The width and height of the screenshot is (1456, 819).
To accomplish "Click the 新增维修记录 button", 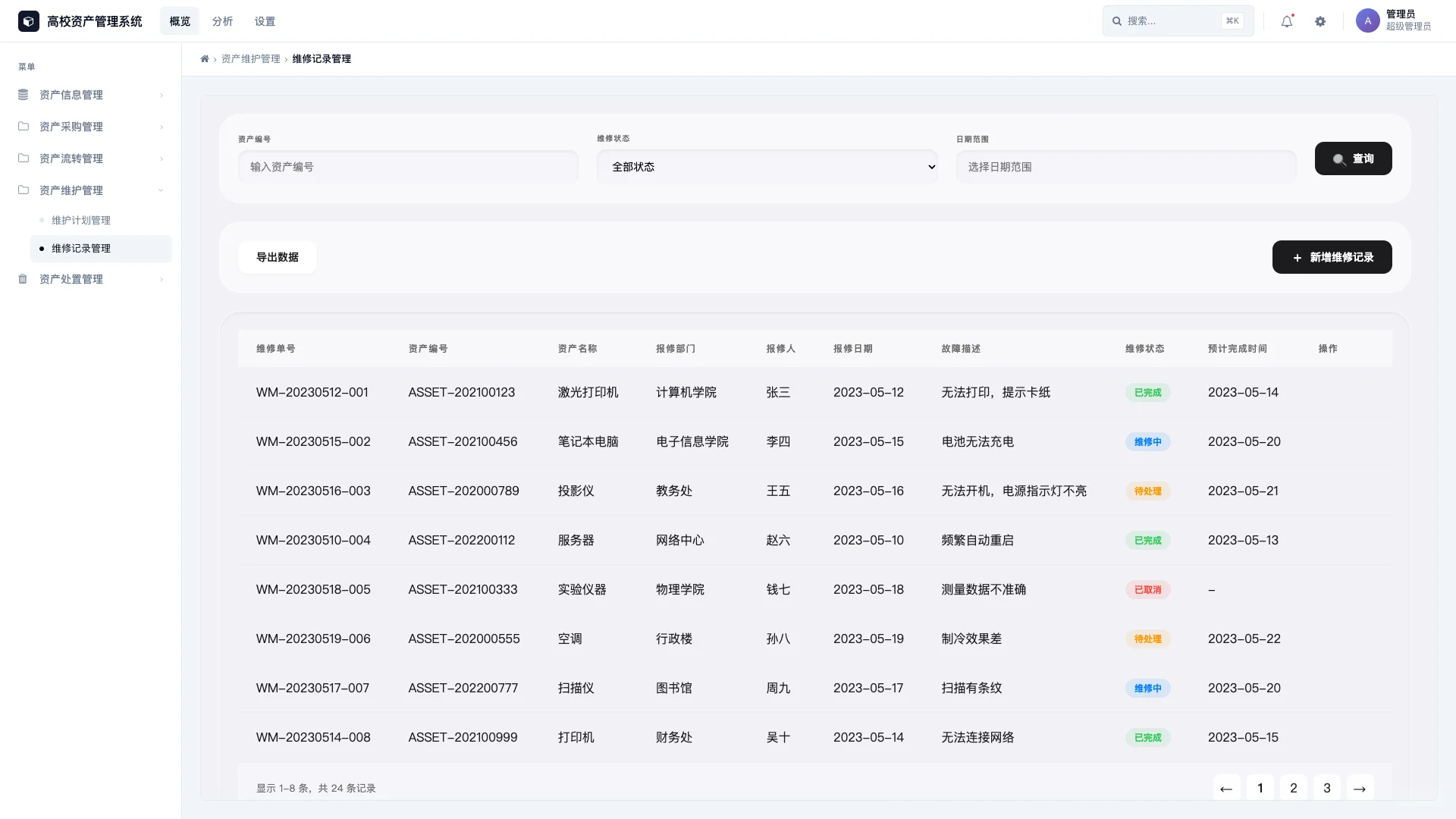I will pos(1332,256).
